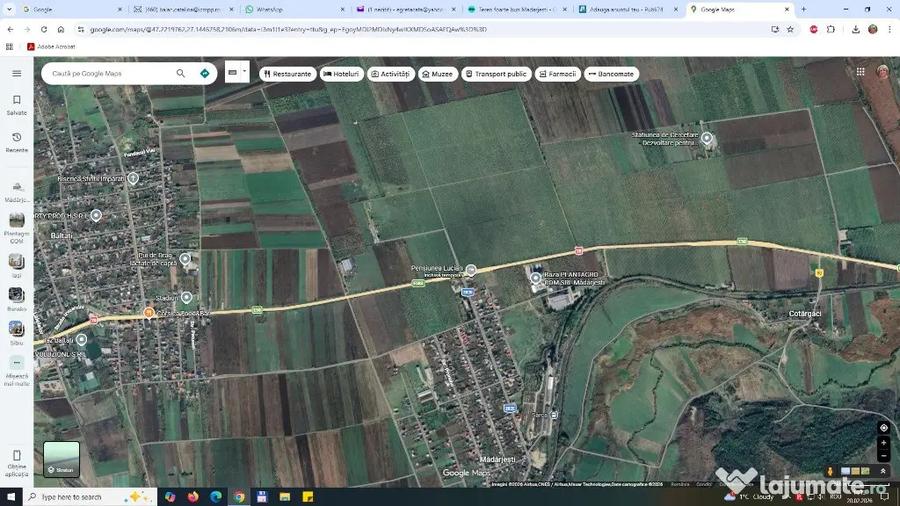Click the Pensiunea Lucian map pin
Viewport: 900px width, 506px height.
coord(471,270)
